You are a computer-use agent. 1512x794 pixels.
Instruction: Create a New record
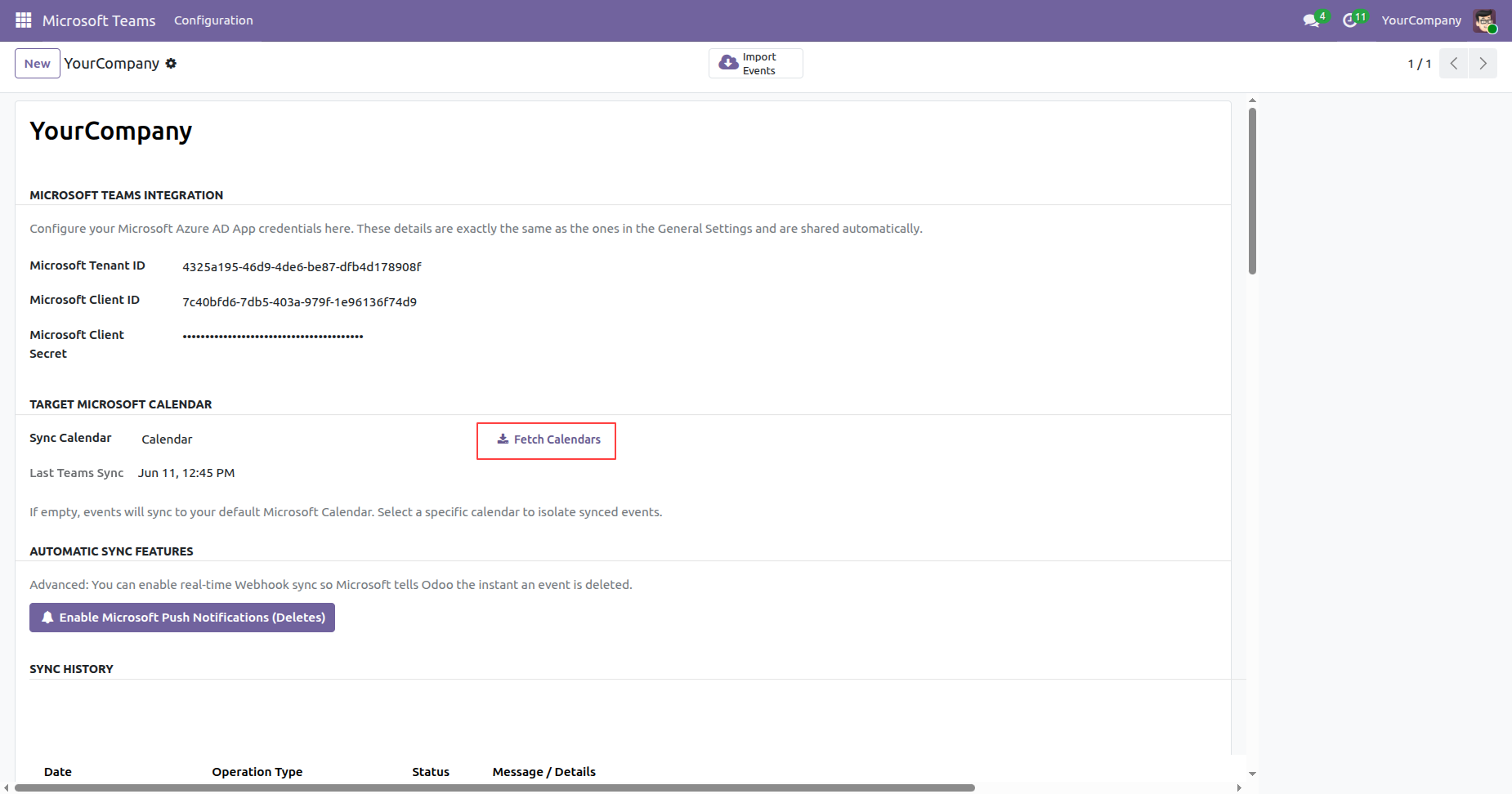38,64
